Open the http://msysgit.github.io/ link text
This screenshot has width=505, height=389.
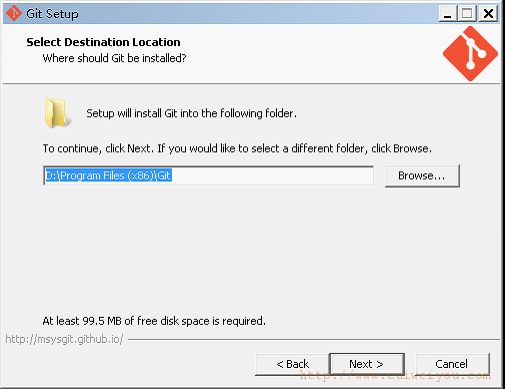click(64, 339)
